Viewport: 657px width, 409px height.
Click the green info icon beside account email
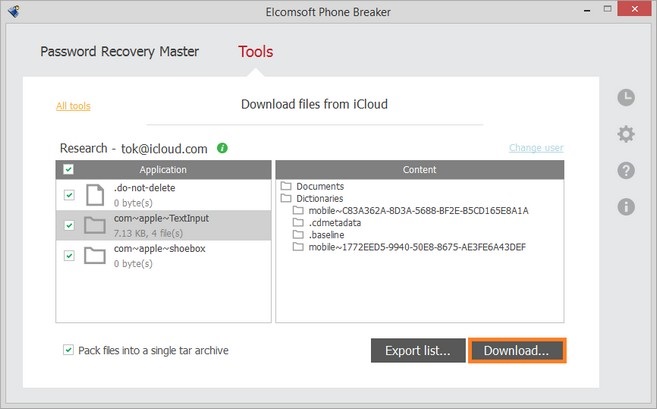[x=222, y=148]
